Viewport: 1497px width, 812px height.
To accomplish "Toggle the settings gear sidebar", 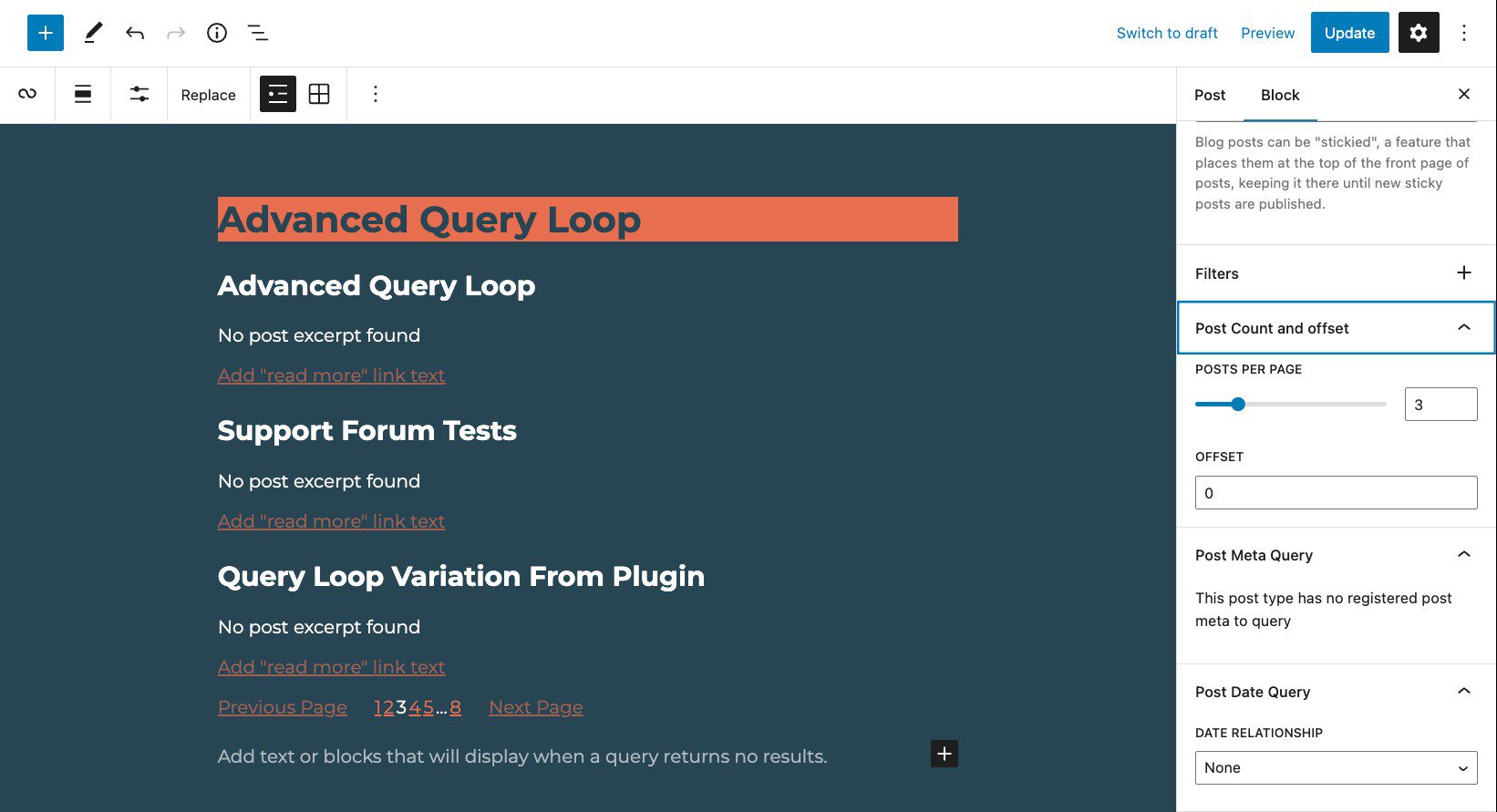I will coord(1419,33).
